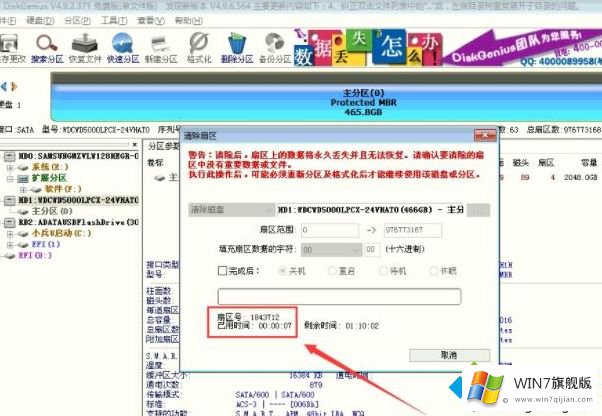The image size is (602, 416).
Task: Open the 帮助(H) help menu
Action: click(x=189, y=20)
